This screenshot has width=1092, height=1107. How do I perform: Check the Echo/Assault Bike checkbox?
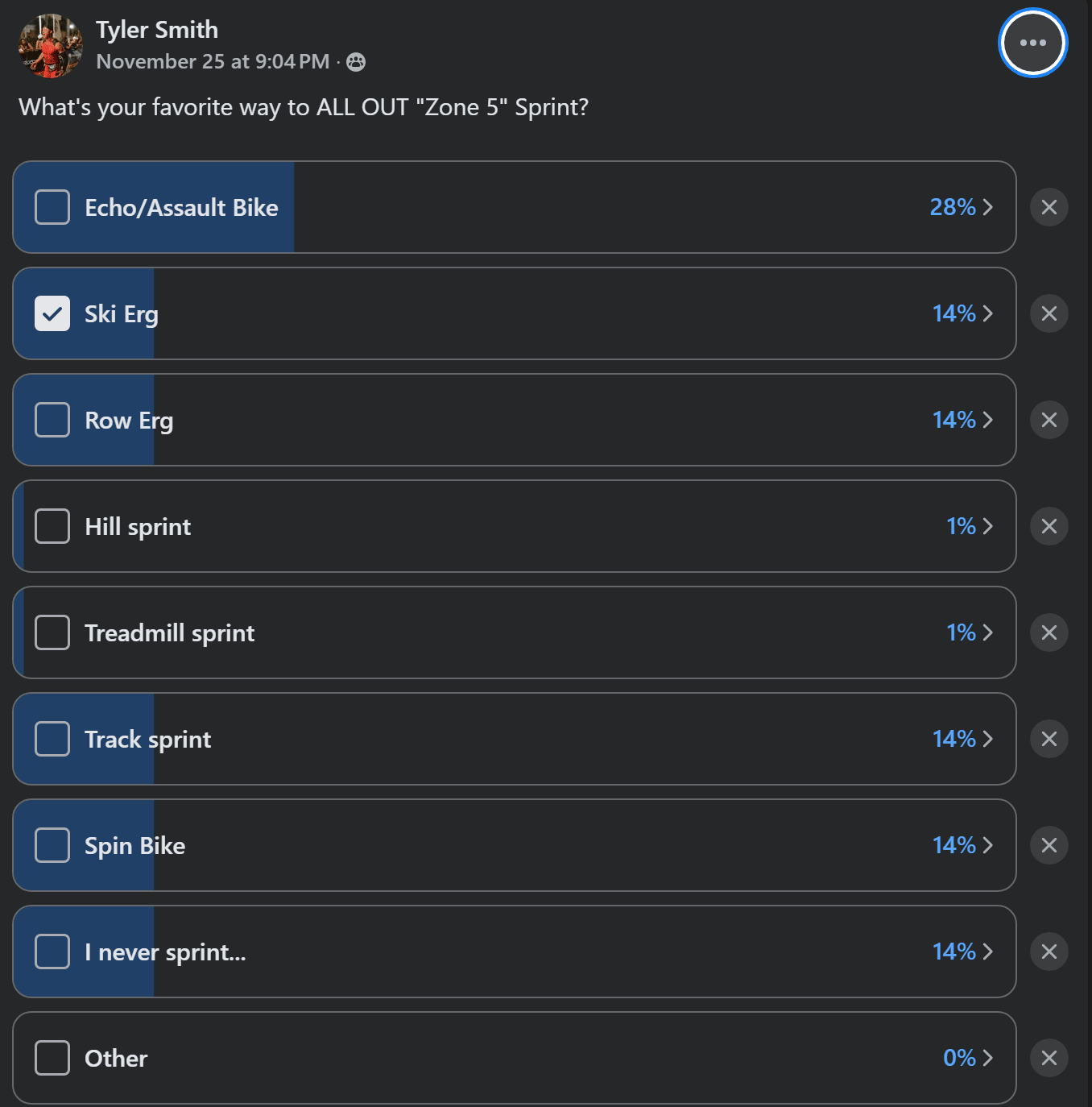pyautogui.click(x=52, y=207)
